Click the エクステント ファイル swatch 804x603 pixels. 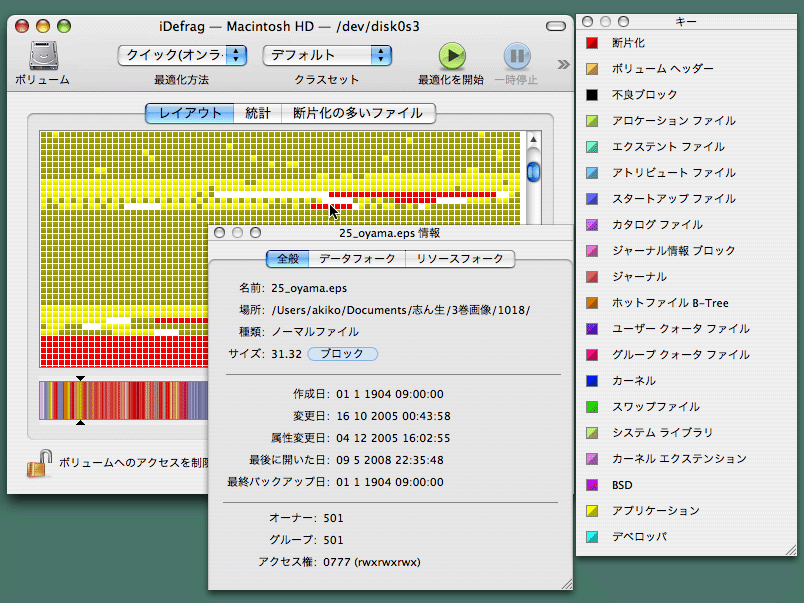(x=592, y=147)
